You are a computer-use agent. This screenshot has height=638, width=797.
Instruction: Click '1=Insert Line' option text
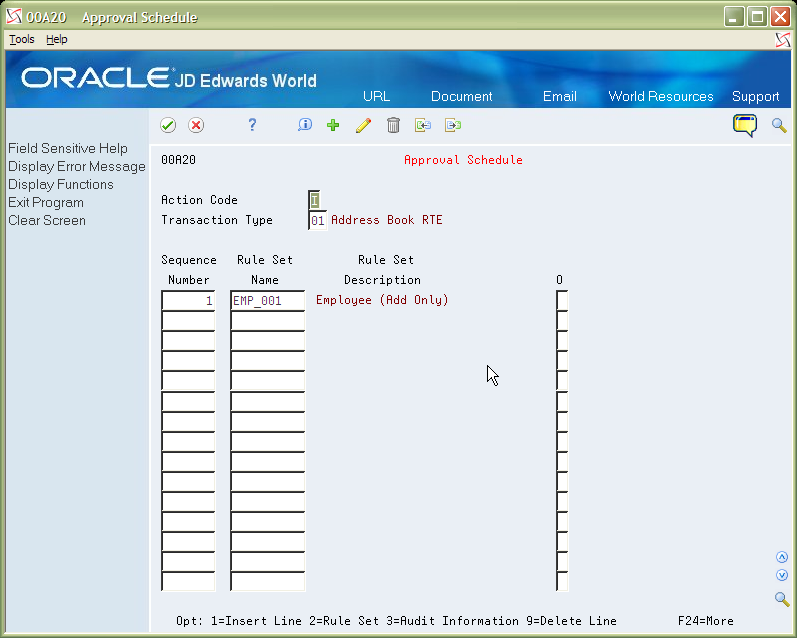(x=256, y=621)
